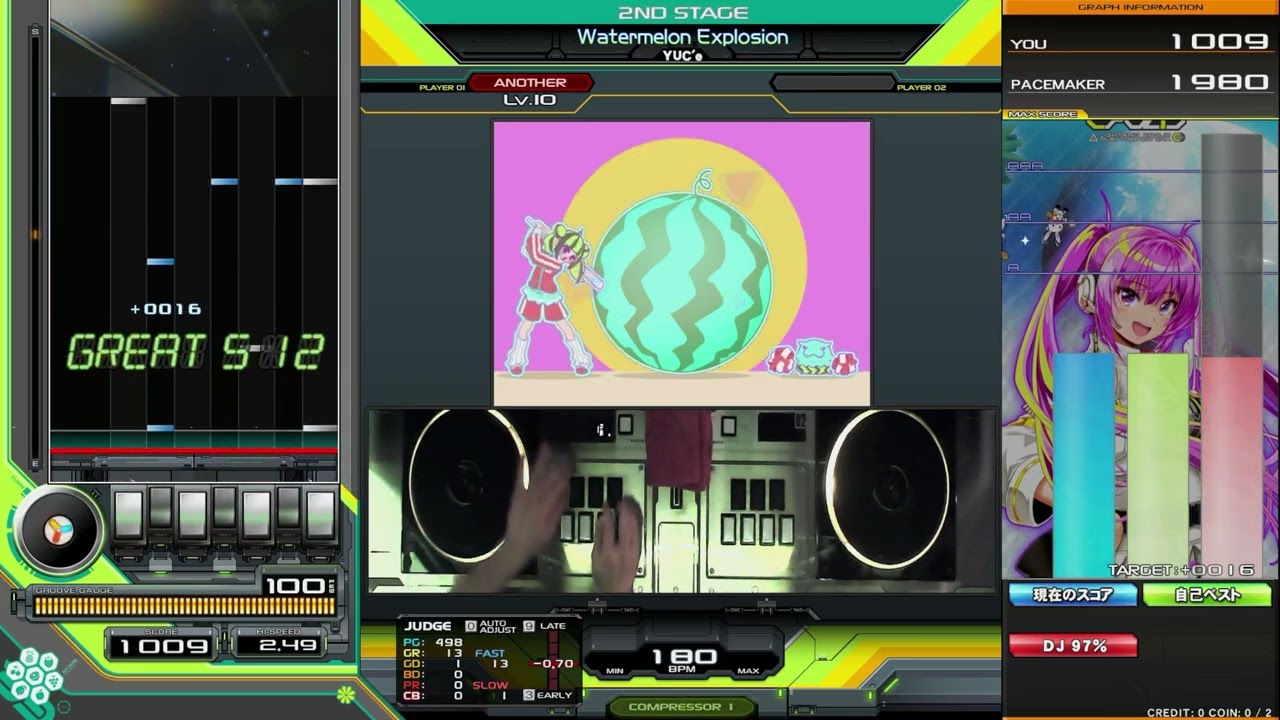This screenshot has width=1280, height=720.
Task: Click the blue current score graph bar
Action: (x=1083, y=465)
